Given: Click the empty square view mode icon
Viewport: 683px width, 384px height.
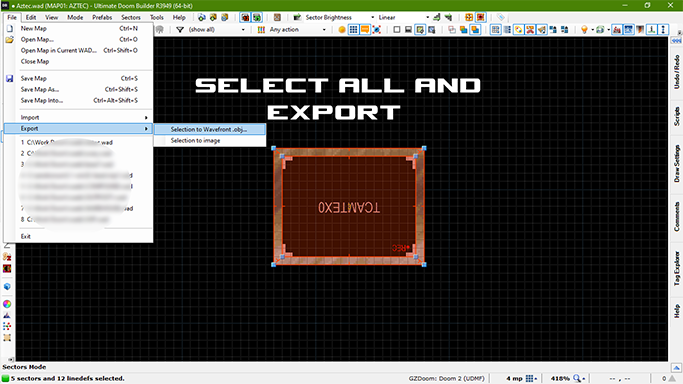Looking at the screenshot, I should click(396, 30).
